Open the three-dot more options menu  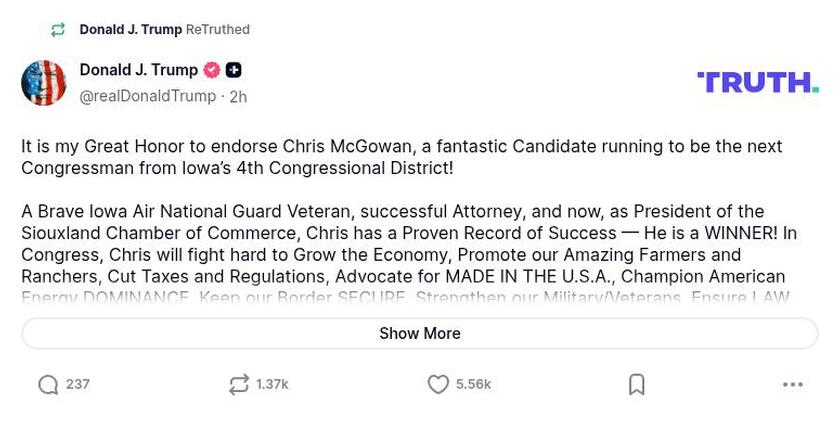tap(792, 385)
